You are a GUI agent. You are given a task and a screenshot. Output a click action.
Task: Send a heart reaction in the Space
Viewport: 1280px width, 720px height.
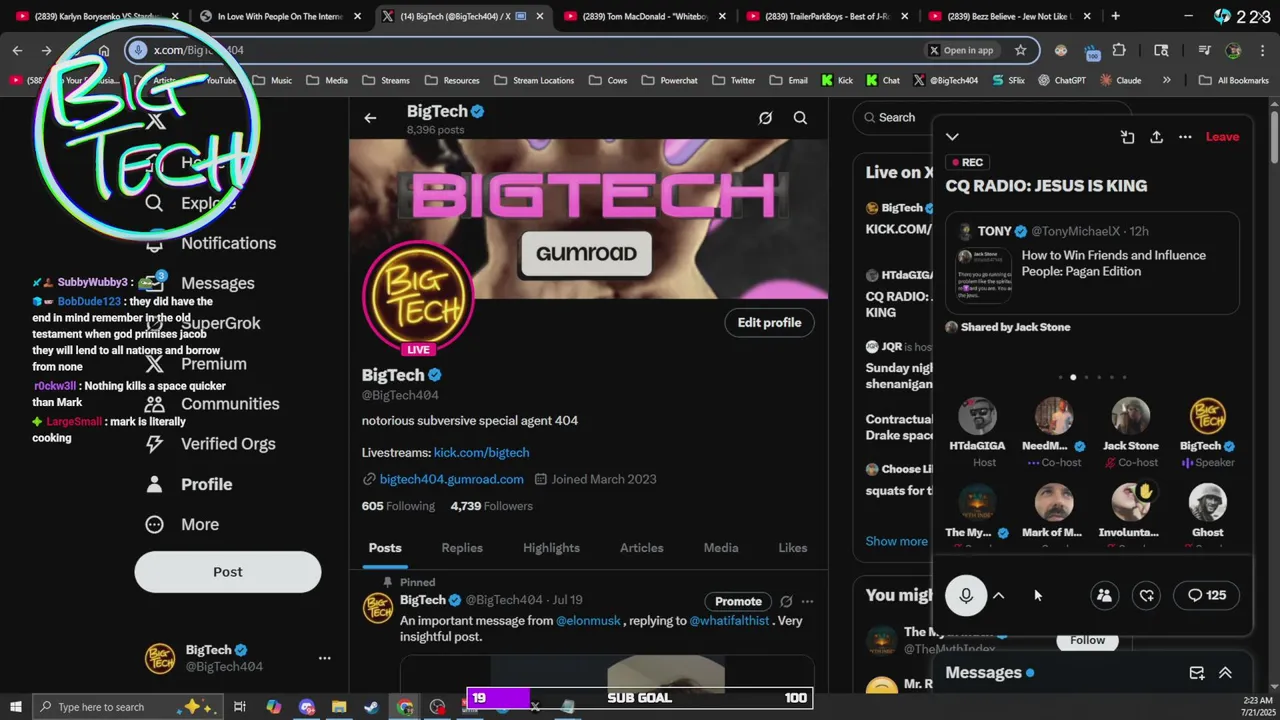coord(1147,595)
